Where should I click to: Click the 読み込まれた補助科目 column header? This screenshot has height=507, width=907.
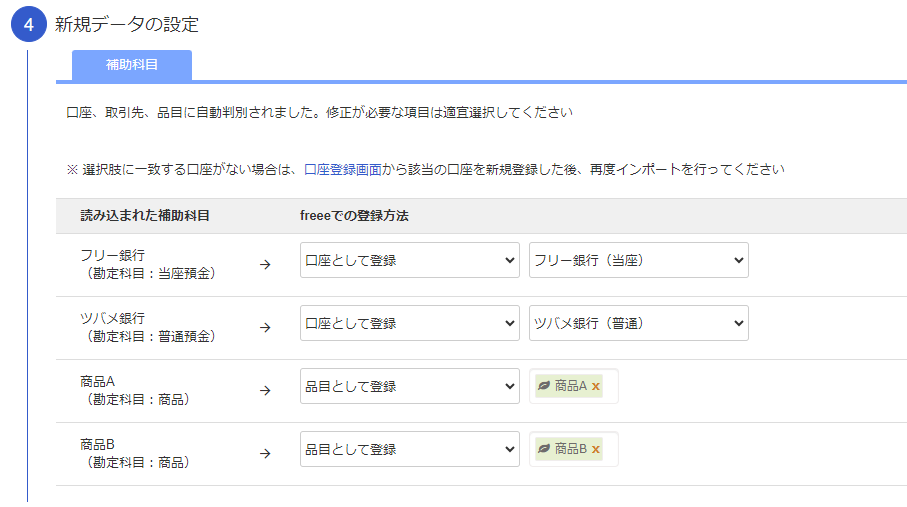145,216
